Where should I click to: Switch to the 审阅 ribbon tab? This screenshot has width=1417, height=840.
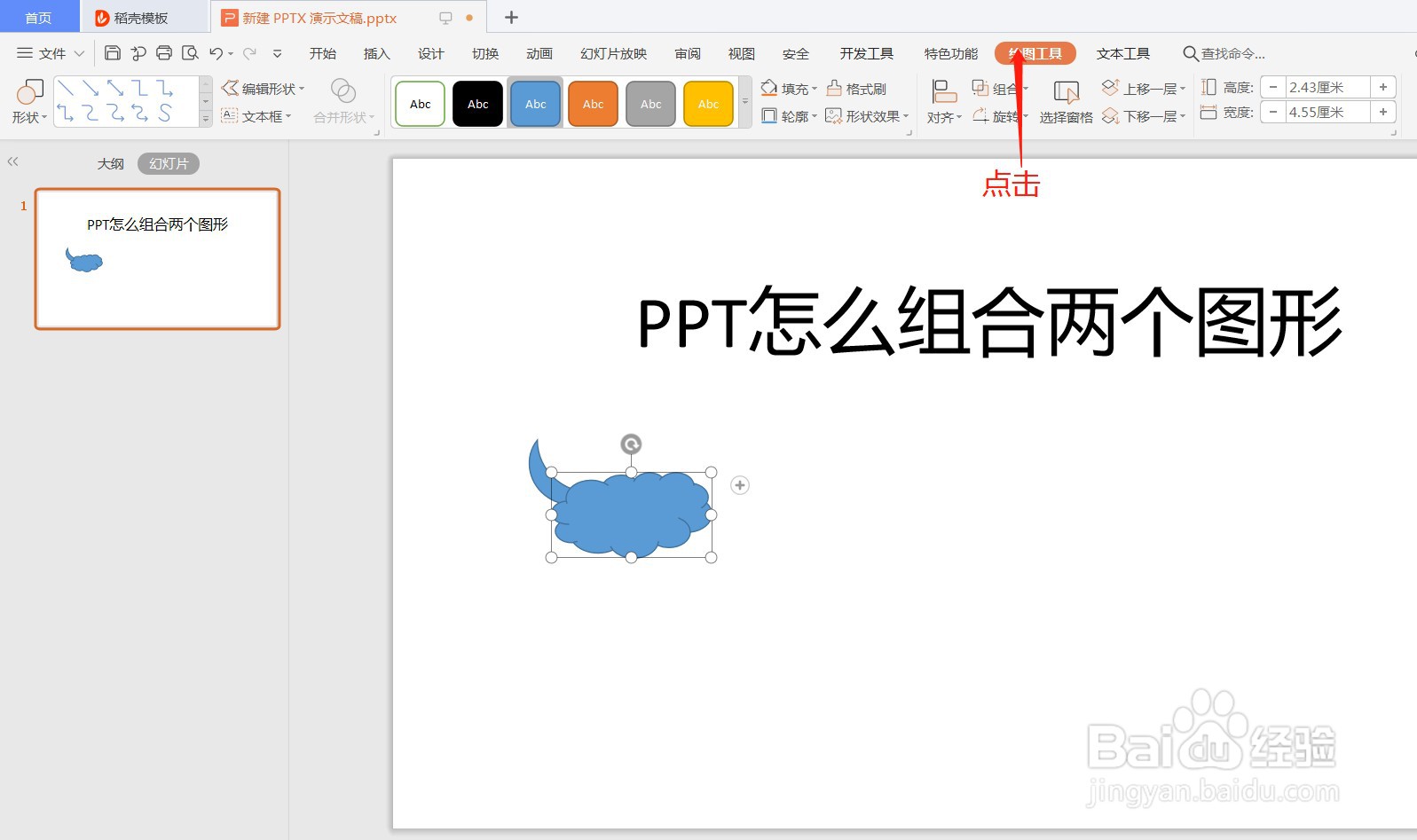(x=688, y=53)
